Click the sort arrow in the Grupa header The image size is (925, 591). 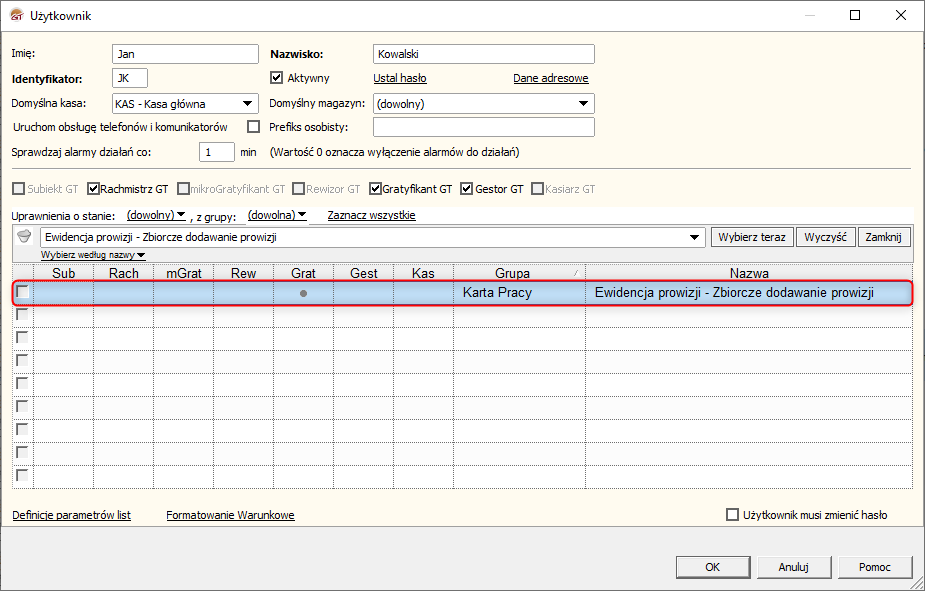[x=575, y=273]
